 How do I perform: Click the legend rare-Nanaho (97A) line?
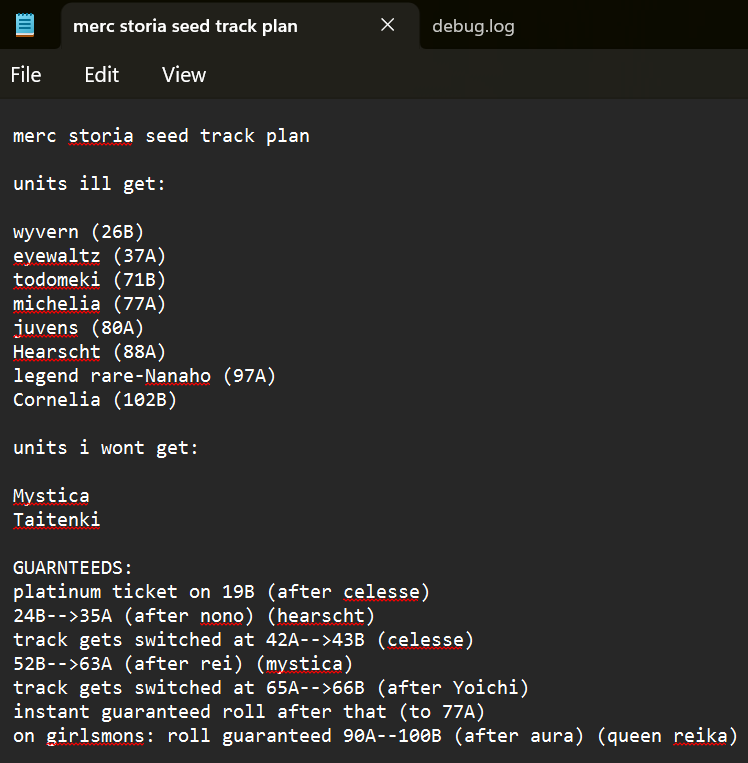144,376
